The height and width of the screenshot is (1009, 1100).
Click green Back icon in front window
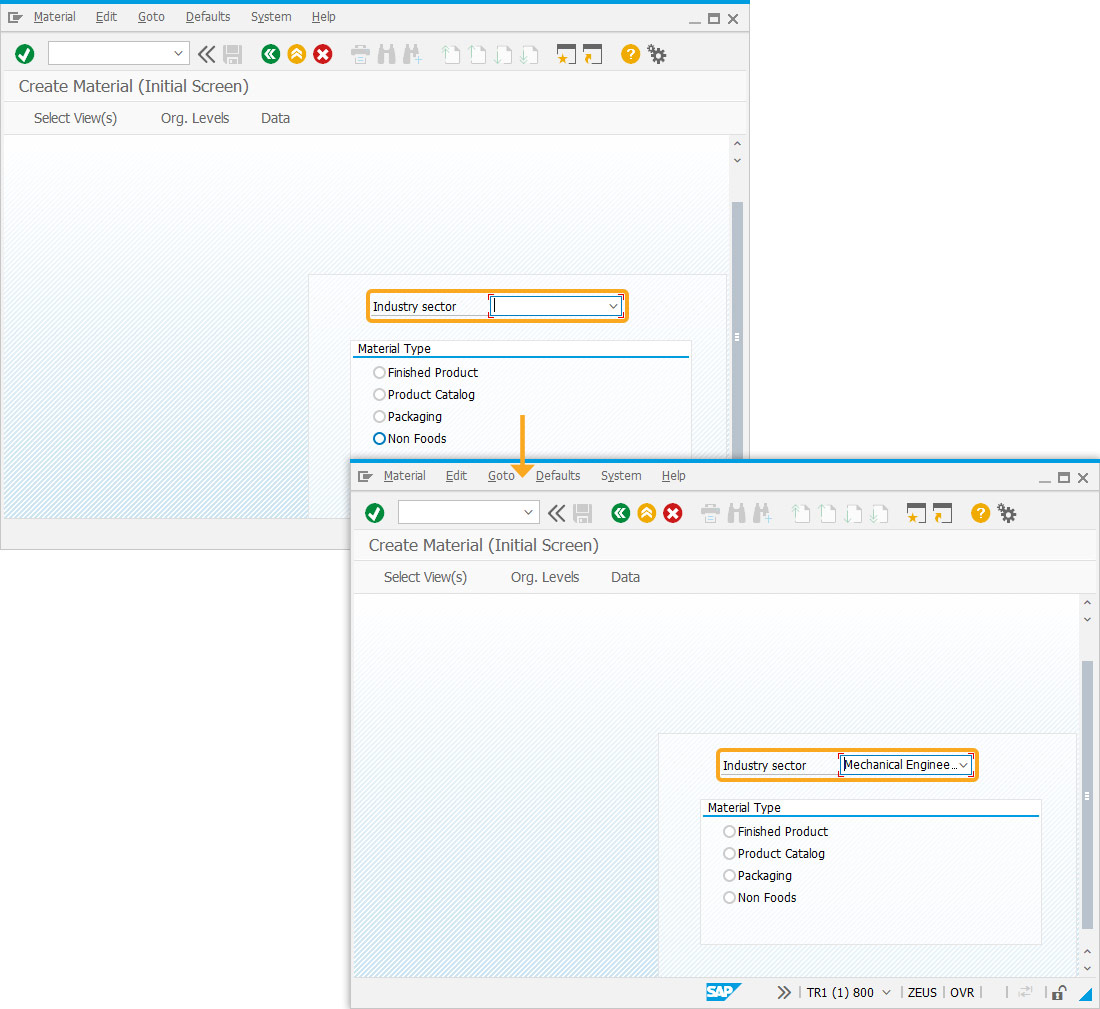621,513
